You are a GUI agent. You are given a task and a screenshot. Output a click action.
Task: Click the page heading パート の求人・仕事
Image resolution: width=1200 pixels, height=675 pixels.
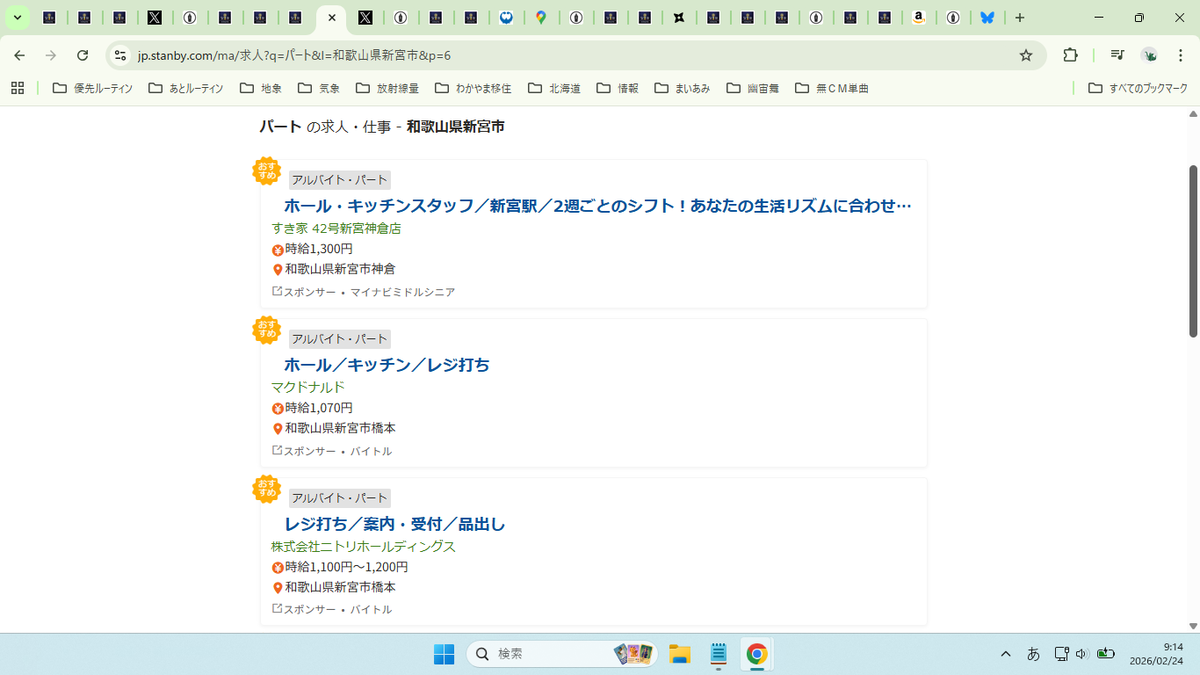point(382,127)
